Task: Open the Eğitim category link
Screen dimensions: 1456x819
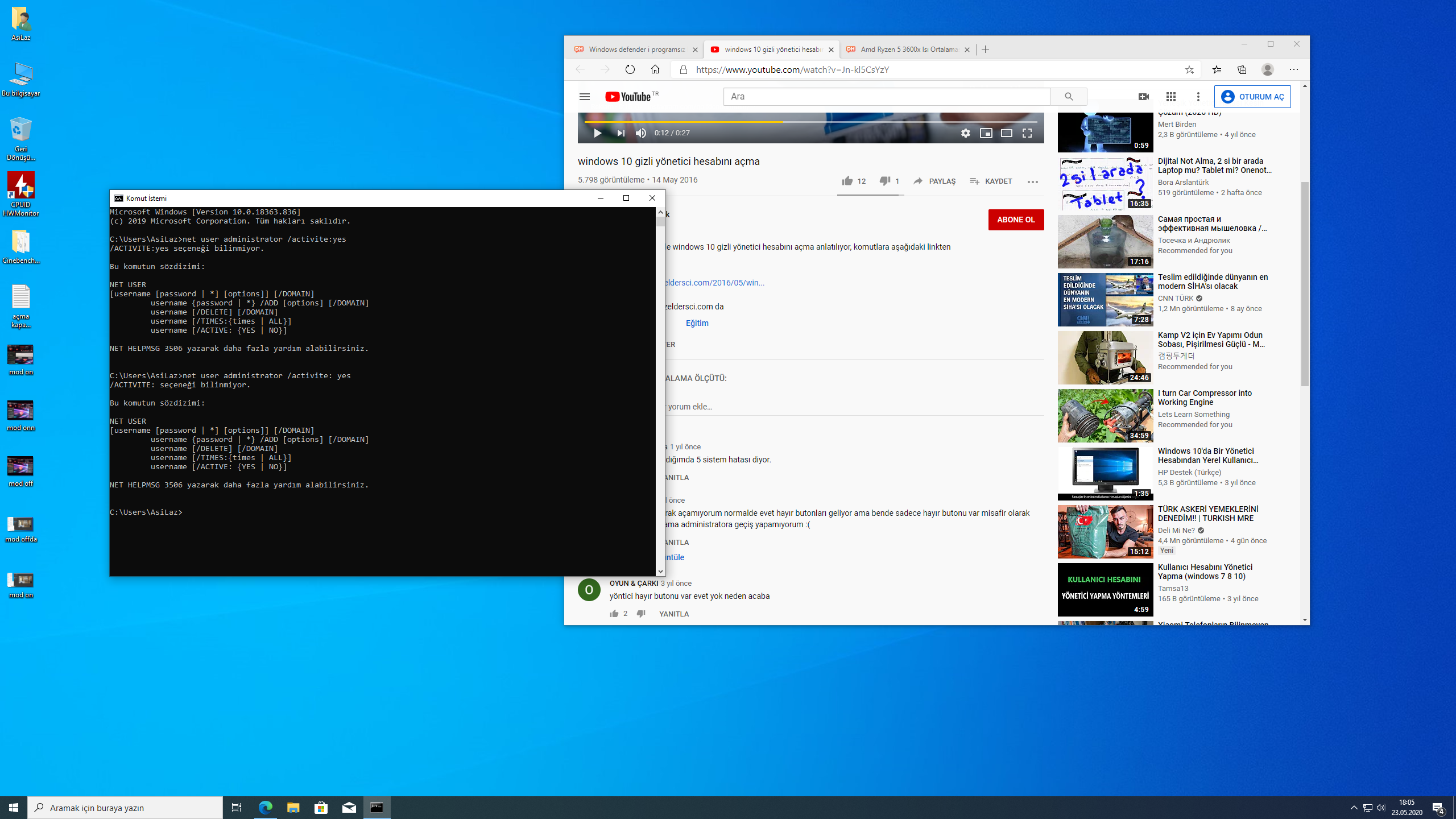Action: (697, 323)
